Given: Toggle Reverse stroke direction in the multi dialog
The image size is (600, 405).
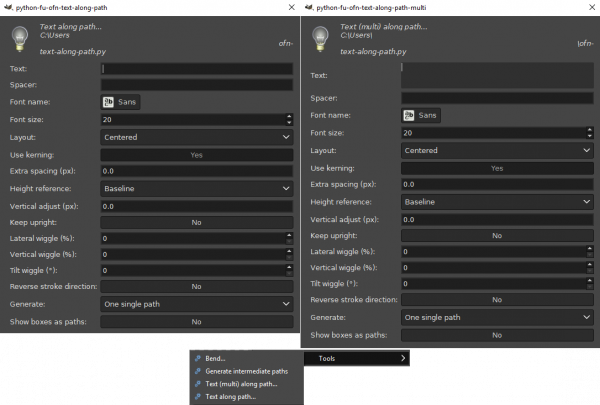Looking at the screenshot, I should [497, 300].
